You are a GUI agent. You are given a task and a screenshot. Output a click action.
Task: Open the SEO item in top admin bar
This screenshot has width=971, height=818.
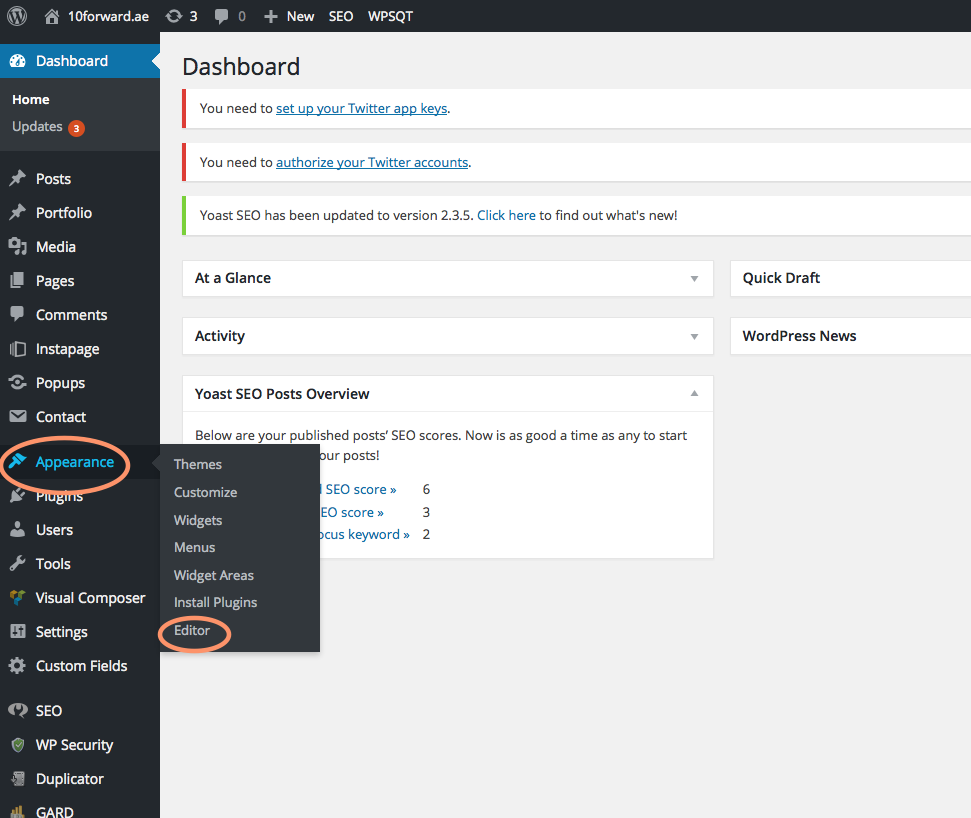coord(341,16)
